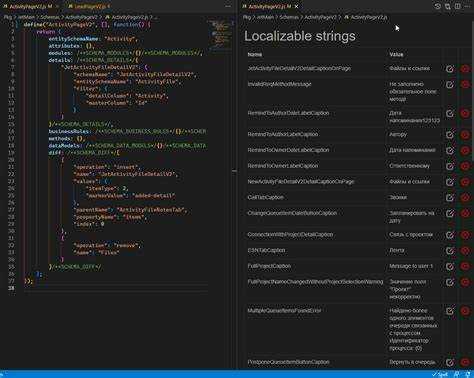This screenshot has width=474, height=378.
Task: Open ActivityPageV2.js file breadcrumb in right editor
Action: [x=366, y=17]
